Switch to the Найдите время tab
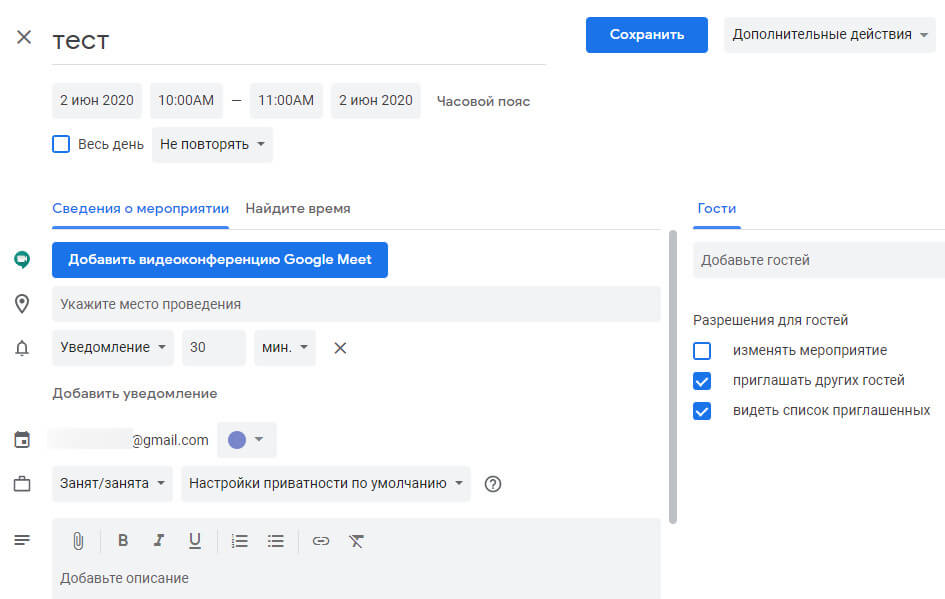The height and width of the screenshot is (599, 945). pos(297,208)
